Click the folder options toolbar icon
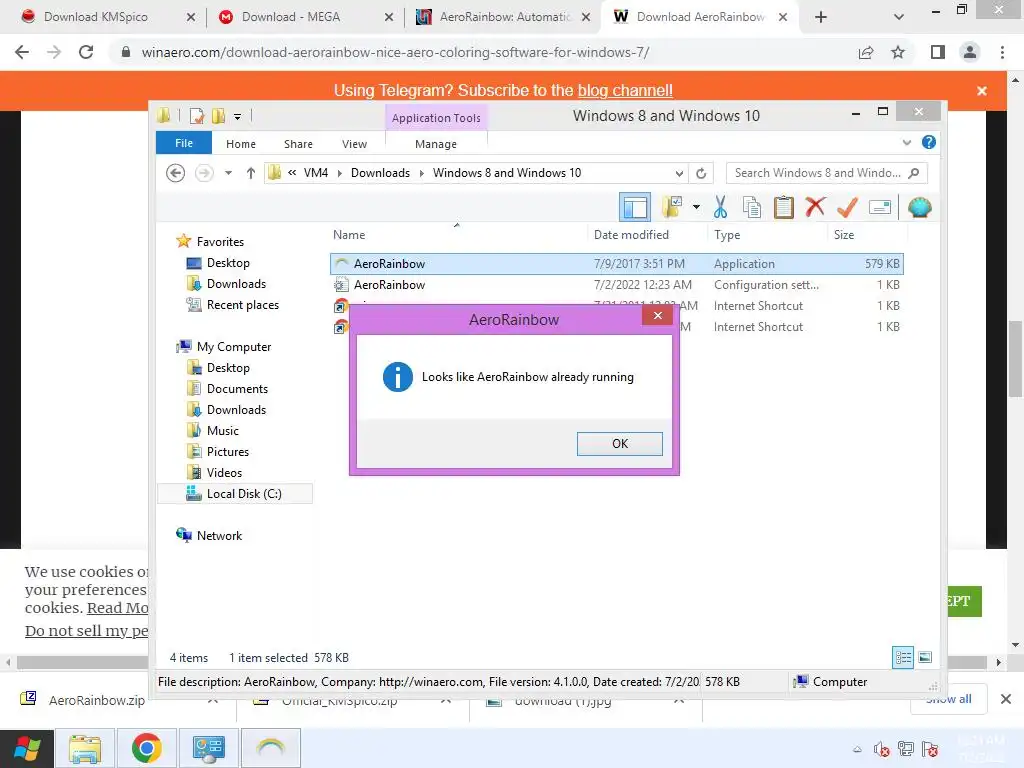The width and height of the screenshot is (1024, 768). click(x=671, y=207)
